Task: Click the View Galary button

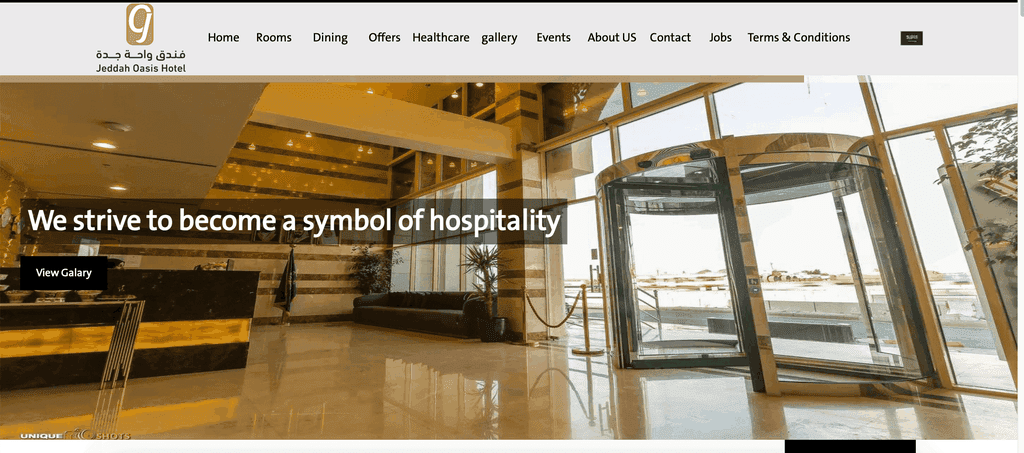Action: pyautogui.click(x=63, y=273)
